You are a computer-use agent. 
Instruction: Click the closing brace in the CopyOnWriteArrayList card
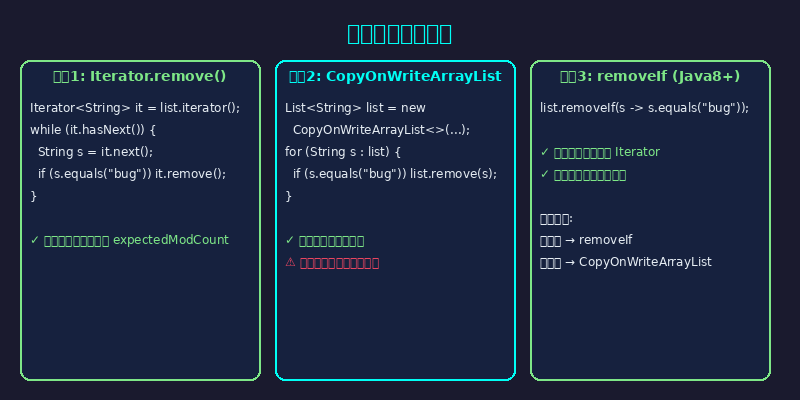pos(289,196)
